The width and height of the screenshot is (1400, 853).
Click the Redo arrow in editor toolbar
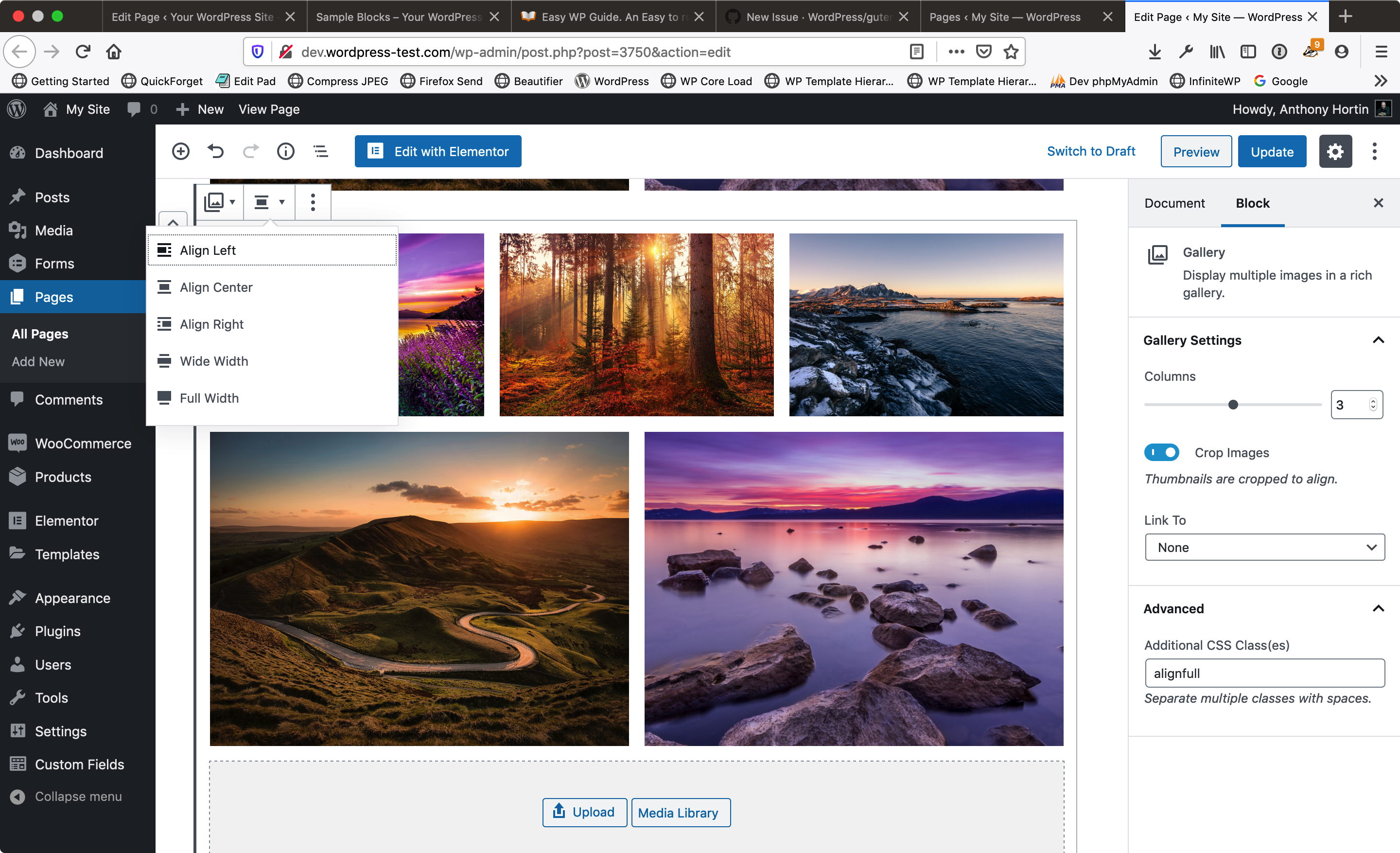pos(250,151)
